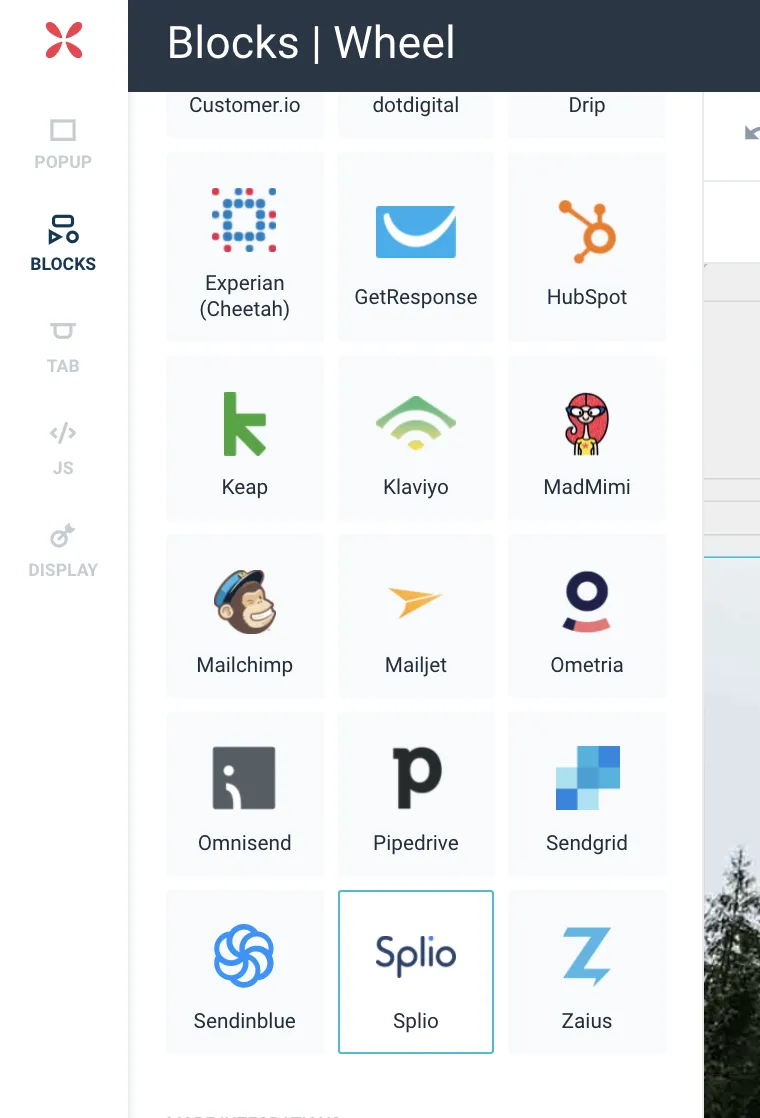Image resolution: width=760 pixels, height=1118 pixels.
Task: Select the Omnisend integration tile
Action: tap(245, 794)
